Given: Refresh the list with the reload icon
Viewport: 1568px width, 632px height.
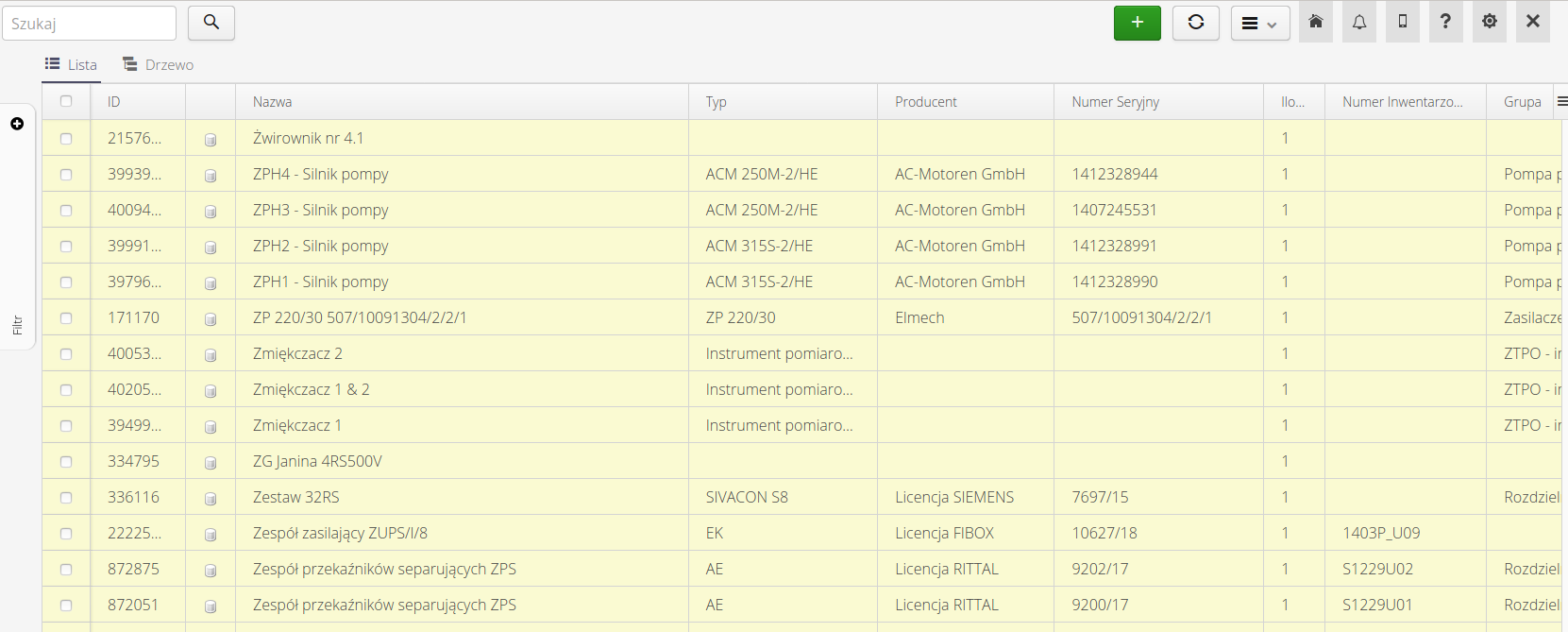Looking at the screenshot, I should point(1195,23).
